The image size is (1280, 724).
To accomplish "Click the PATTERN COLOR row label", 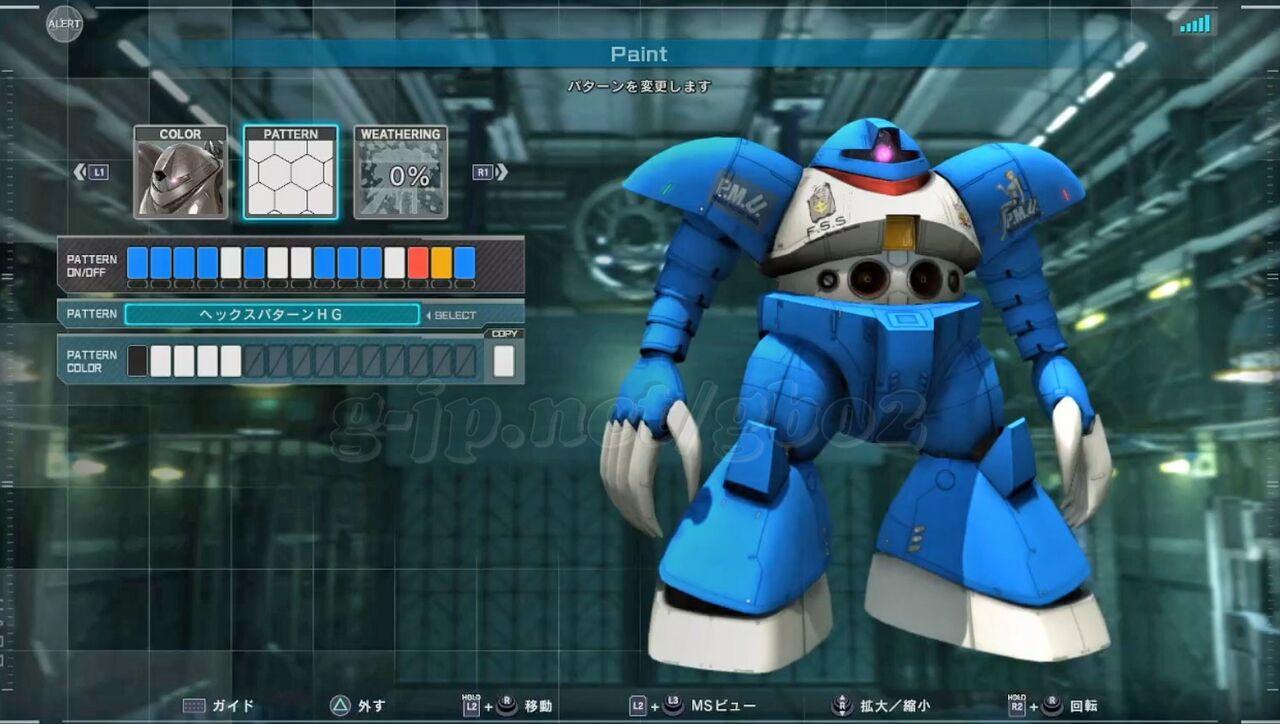I will 92,361.
